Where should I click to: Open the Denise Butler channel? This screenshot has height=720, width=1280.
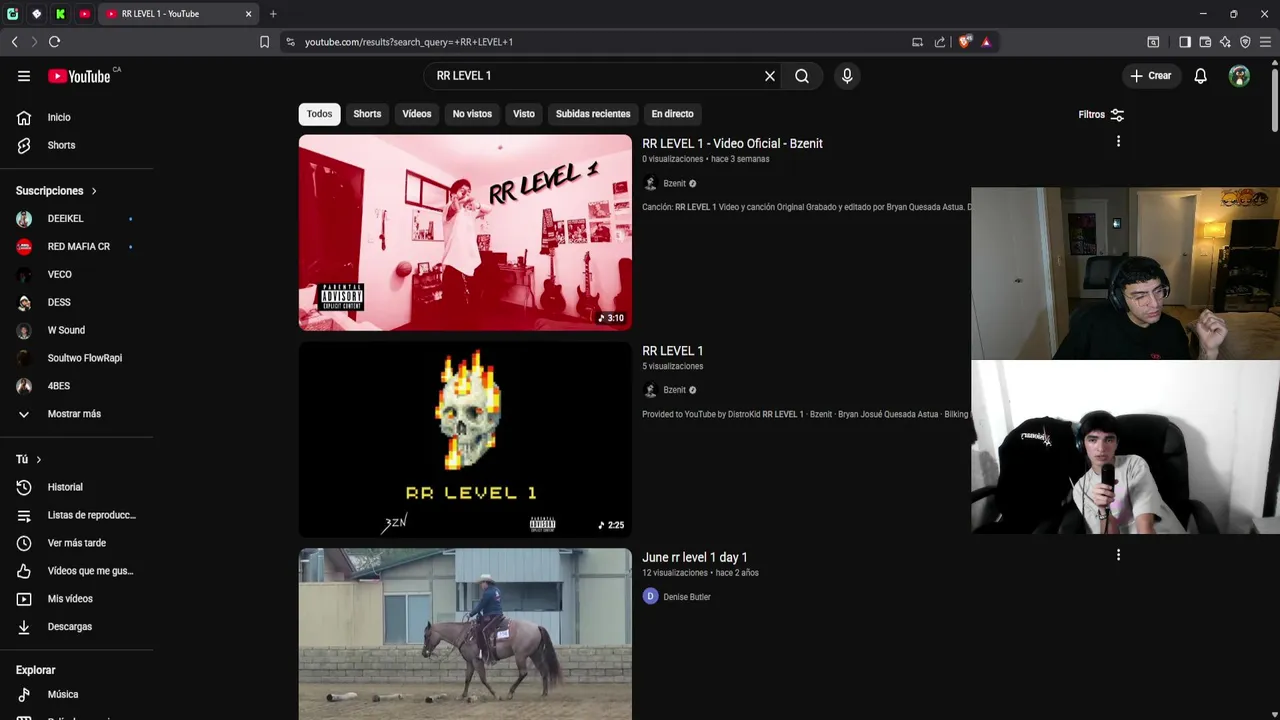687,597
